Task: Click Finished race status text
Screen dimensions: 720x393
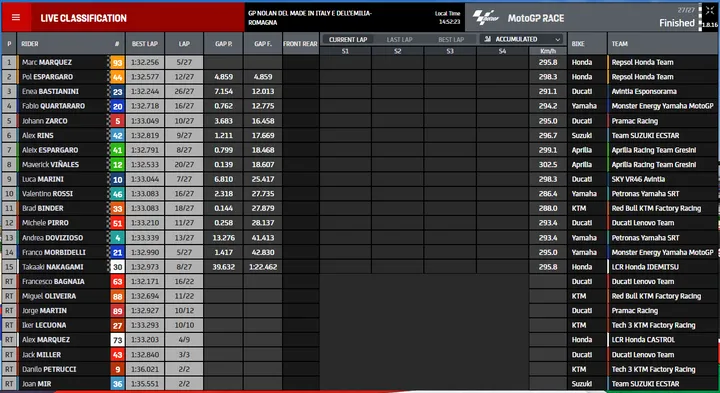Action: [677, 23]
